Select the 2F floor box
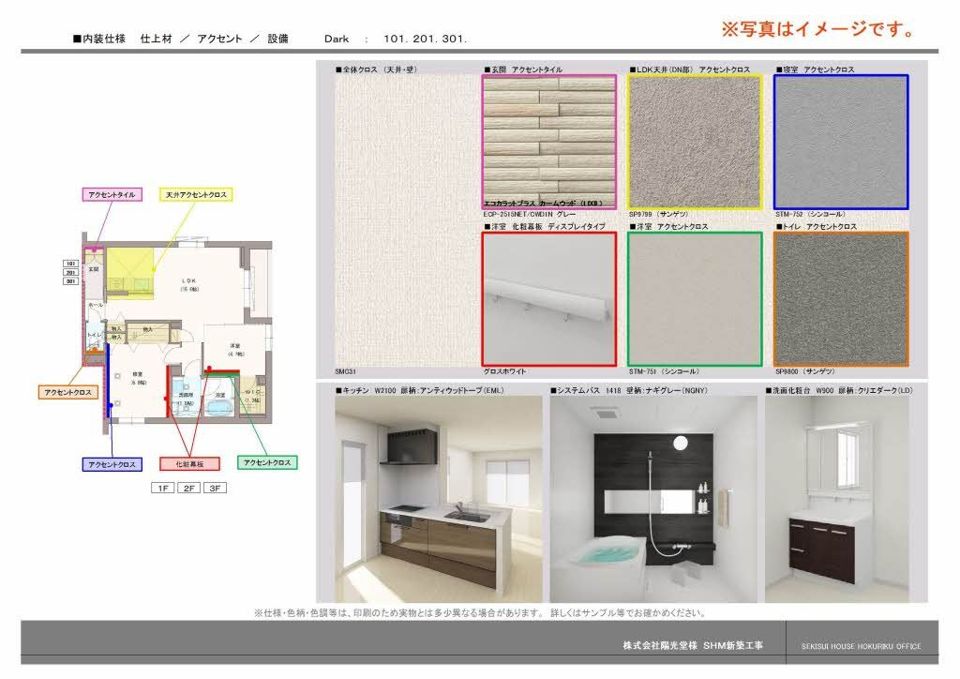The height and width of the screenshot is (679, 960). coord(189,488)
